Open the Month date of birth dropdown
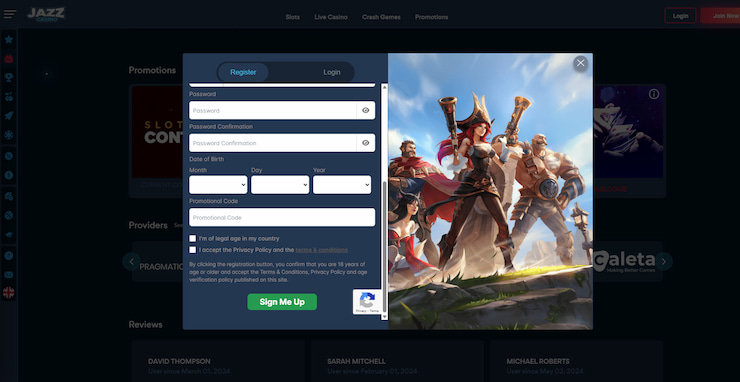The height and width of the screenshot is (382, 740). [x=218, y=185]
